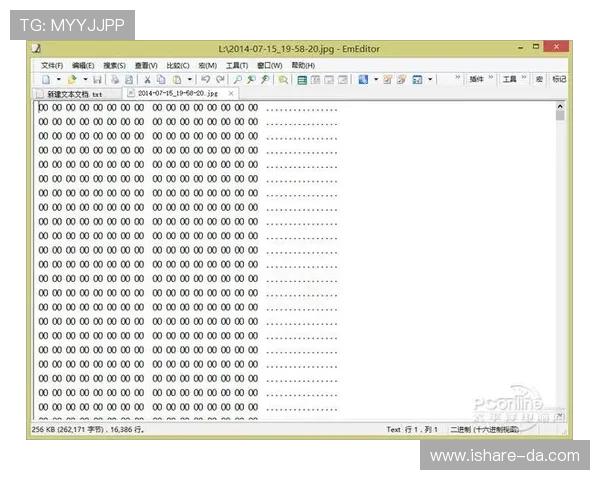The image size is (600, 480).
Task: Click the Find magnifier icon
Action: pyautogui.click(x=237, y=79)
